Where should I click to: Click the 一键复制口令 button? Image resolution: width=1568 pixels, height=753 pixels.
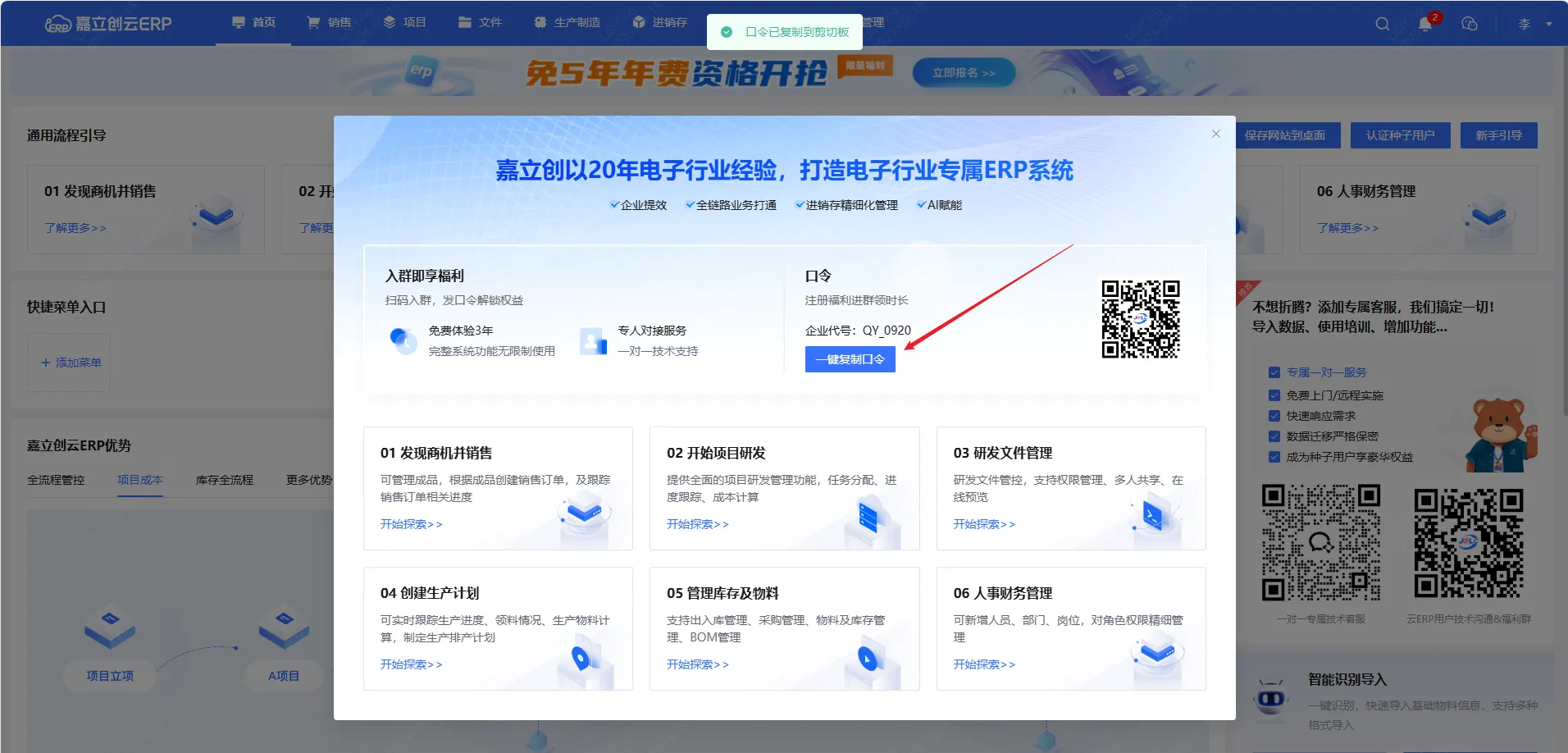850,359
